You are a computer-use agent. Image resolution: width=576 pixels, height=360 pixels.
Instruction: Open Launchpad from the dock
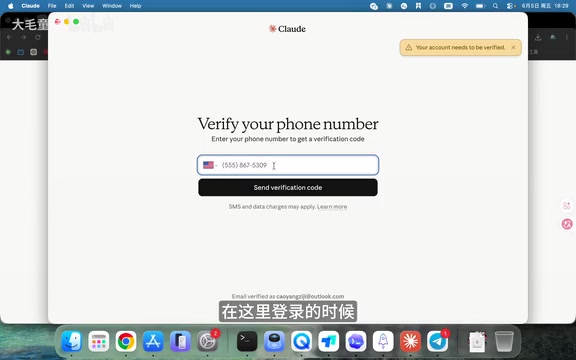click(98, 341)
